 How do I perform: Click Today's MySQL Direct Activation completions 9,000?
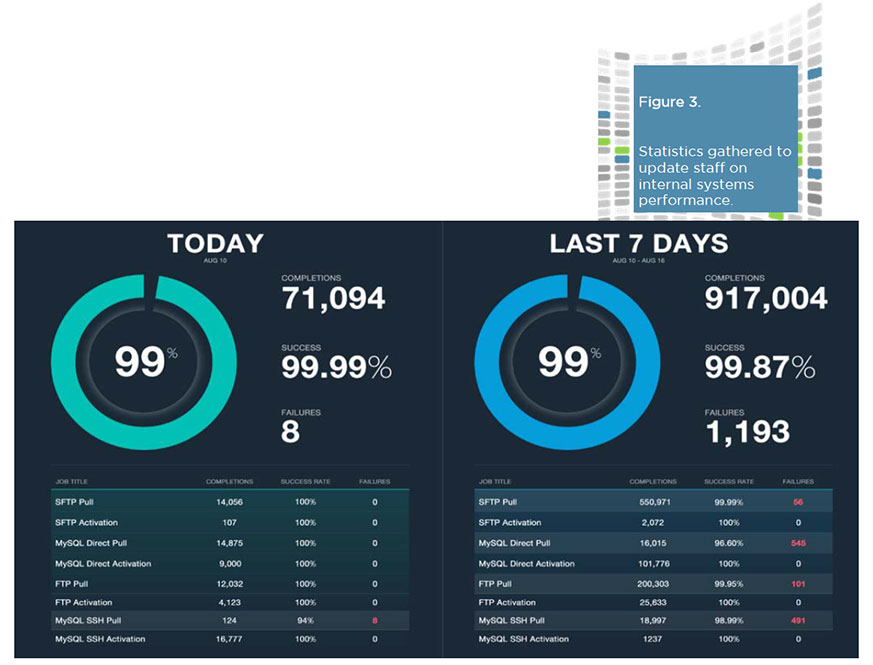tap(230, 564)
